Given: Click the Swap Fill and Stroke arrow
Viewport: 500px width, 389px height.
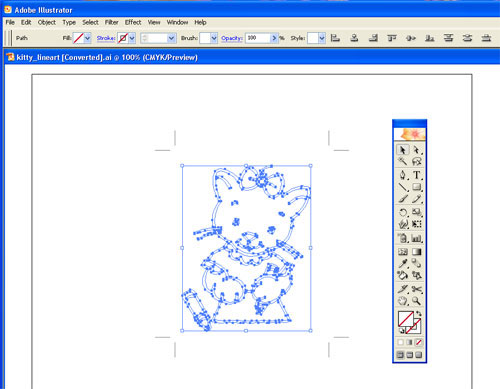Looking at the screenshot, I should click(x=419, y=314).
